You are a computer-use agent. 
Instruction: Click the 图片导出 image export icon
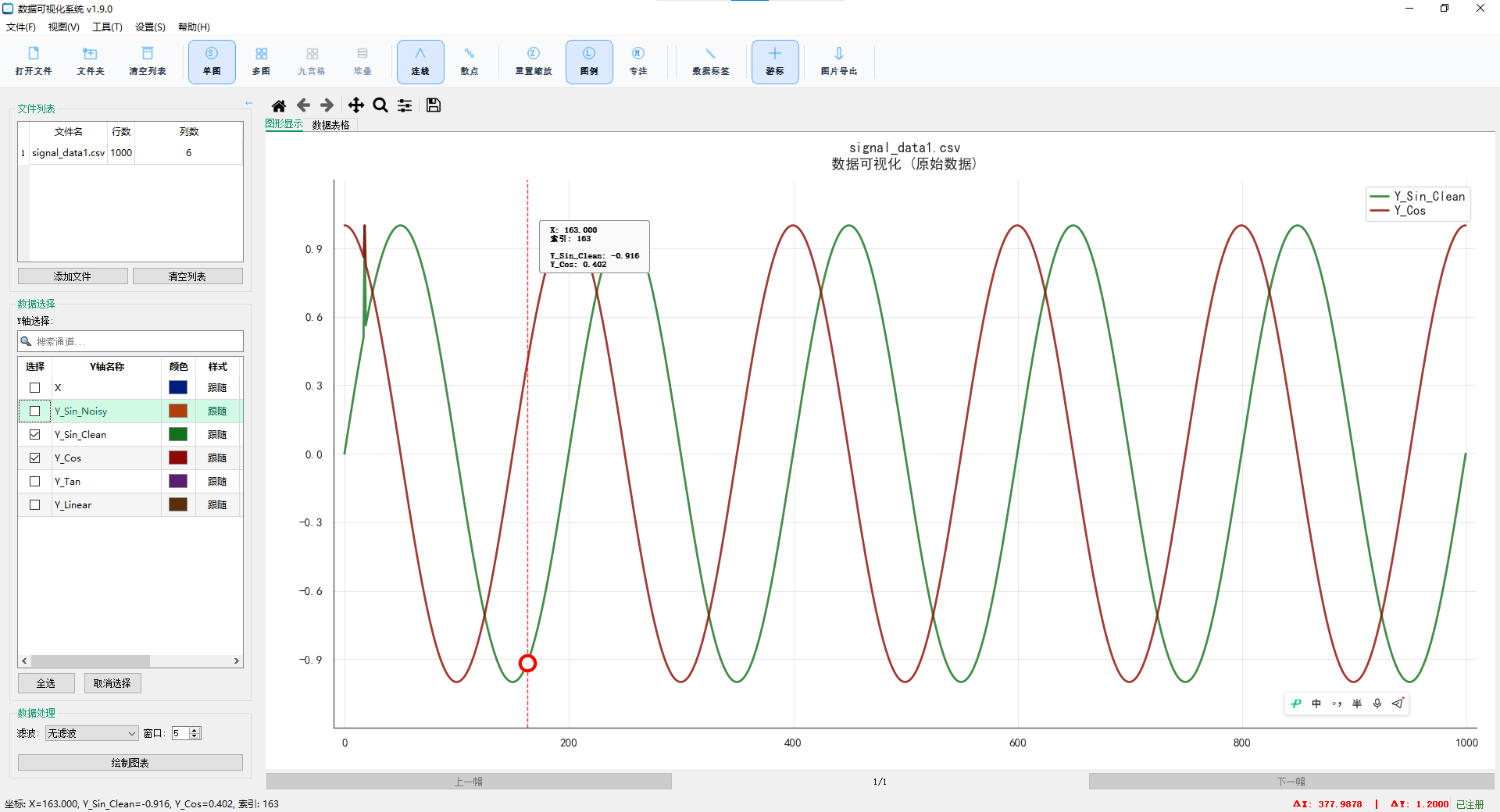(x=839, y=61)
